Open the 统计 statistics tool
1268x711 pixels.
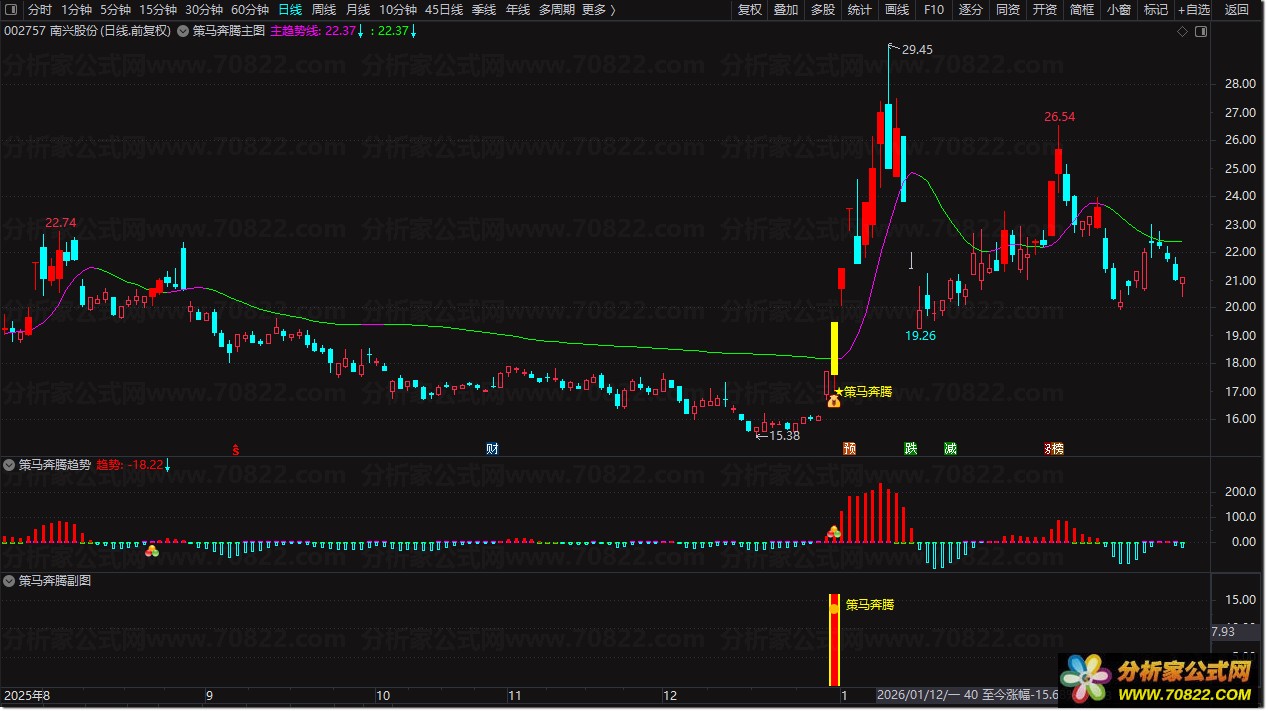tap(859, 9)
